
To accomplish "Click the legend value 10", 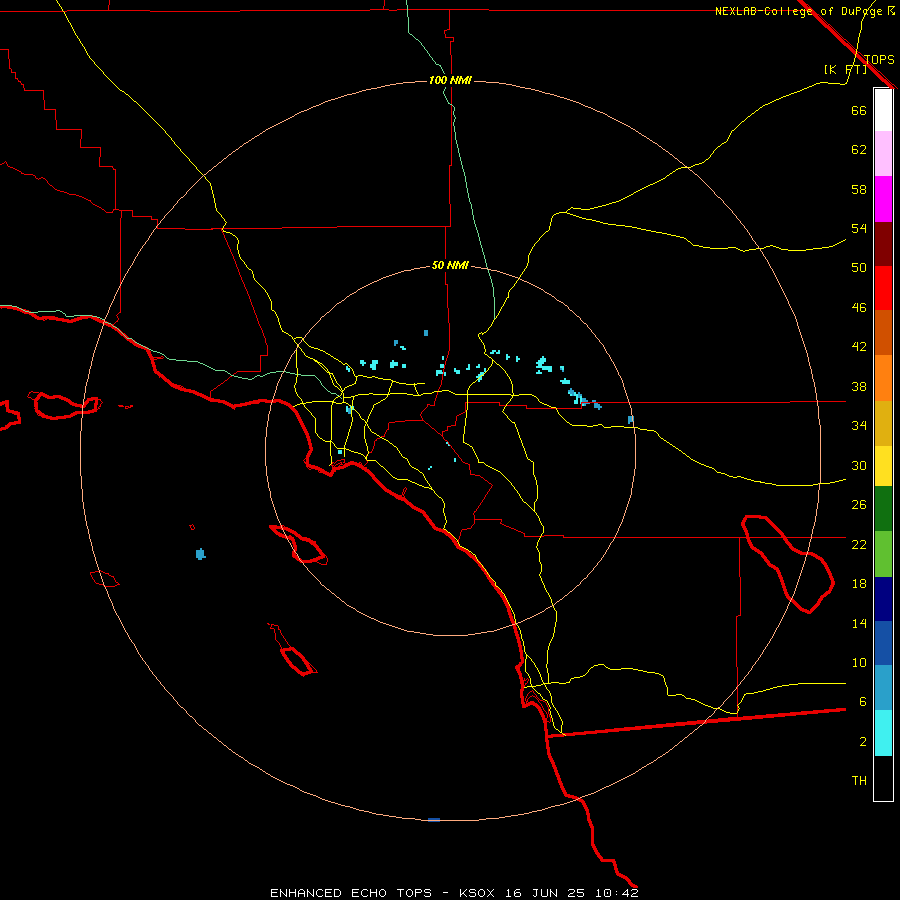I will coord(859,663).
